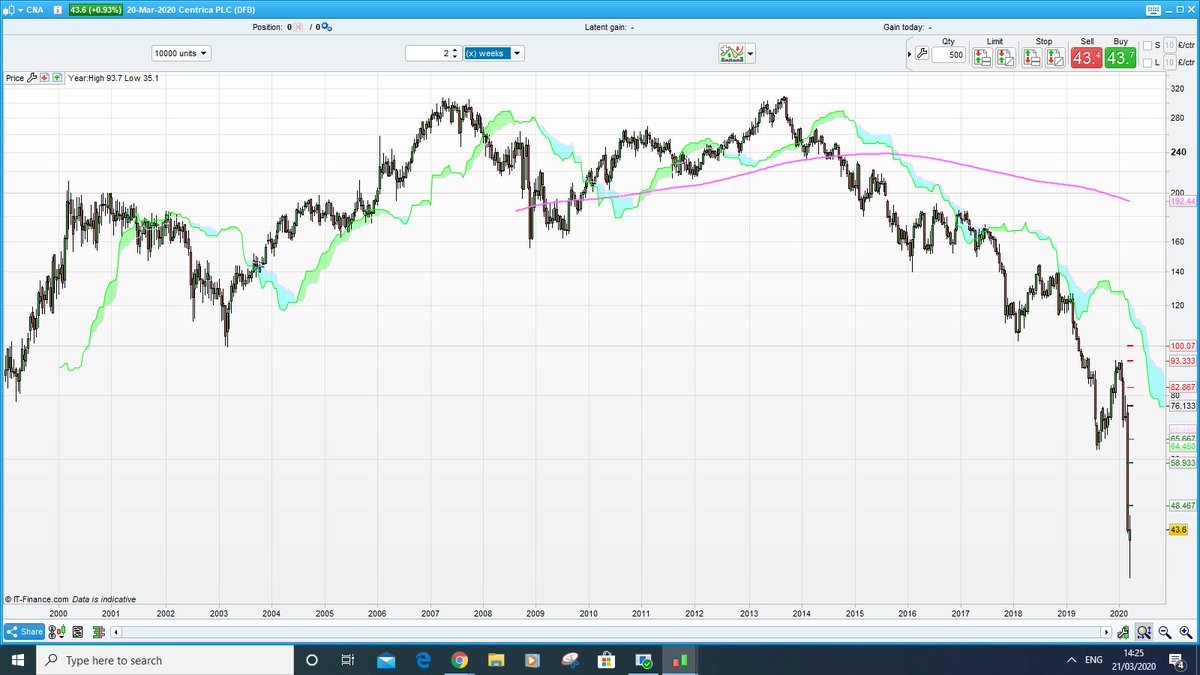This screenshot has width=1200, height=675.
Task: Click the 93.333 red price label
Action: (1183, 361)
